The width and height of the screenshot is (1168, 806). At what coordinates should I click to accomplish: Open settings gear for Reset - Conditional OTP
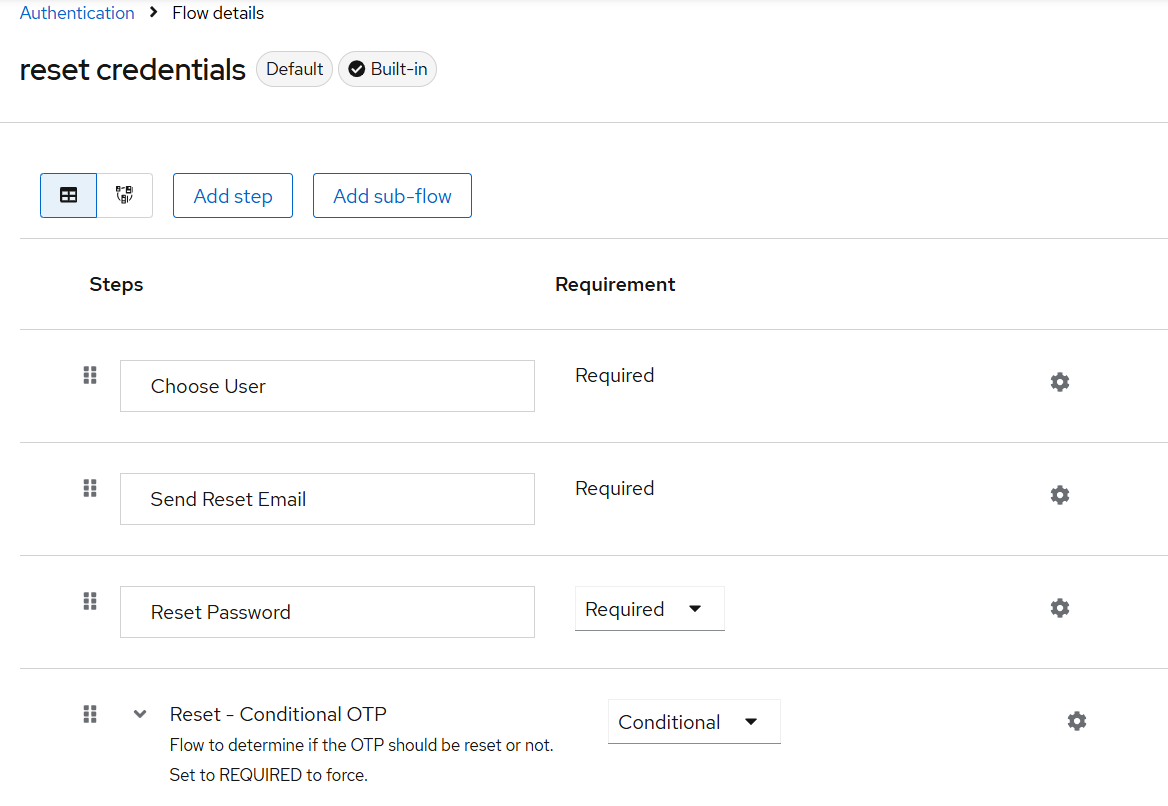point(1076,720)
